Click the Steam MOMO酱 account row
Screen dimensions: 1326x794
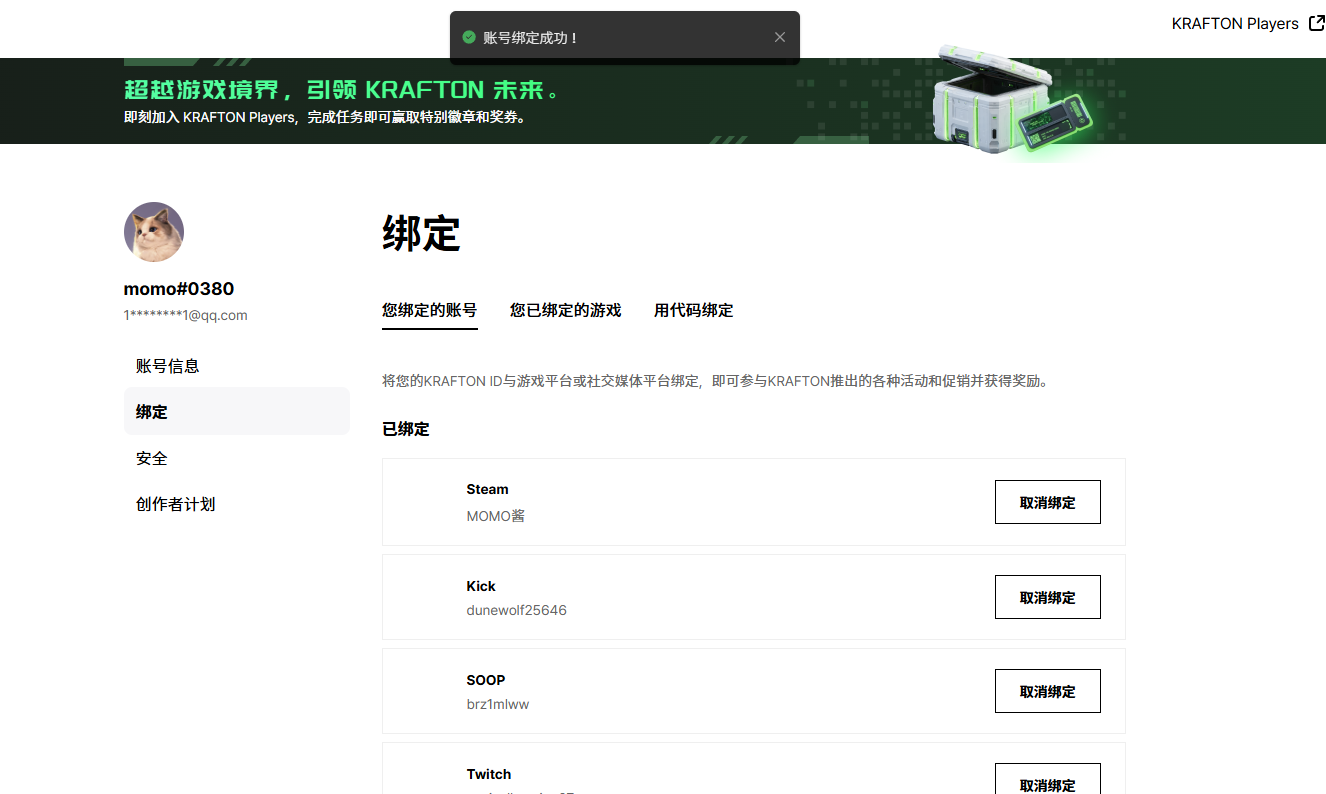pos(754,502)
